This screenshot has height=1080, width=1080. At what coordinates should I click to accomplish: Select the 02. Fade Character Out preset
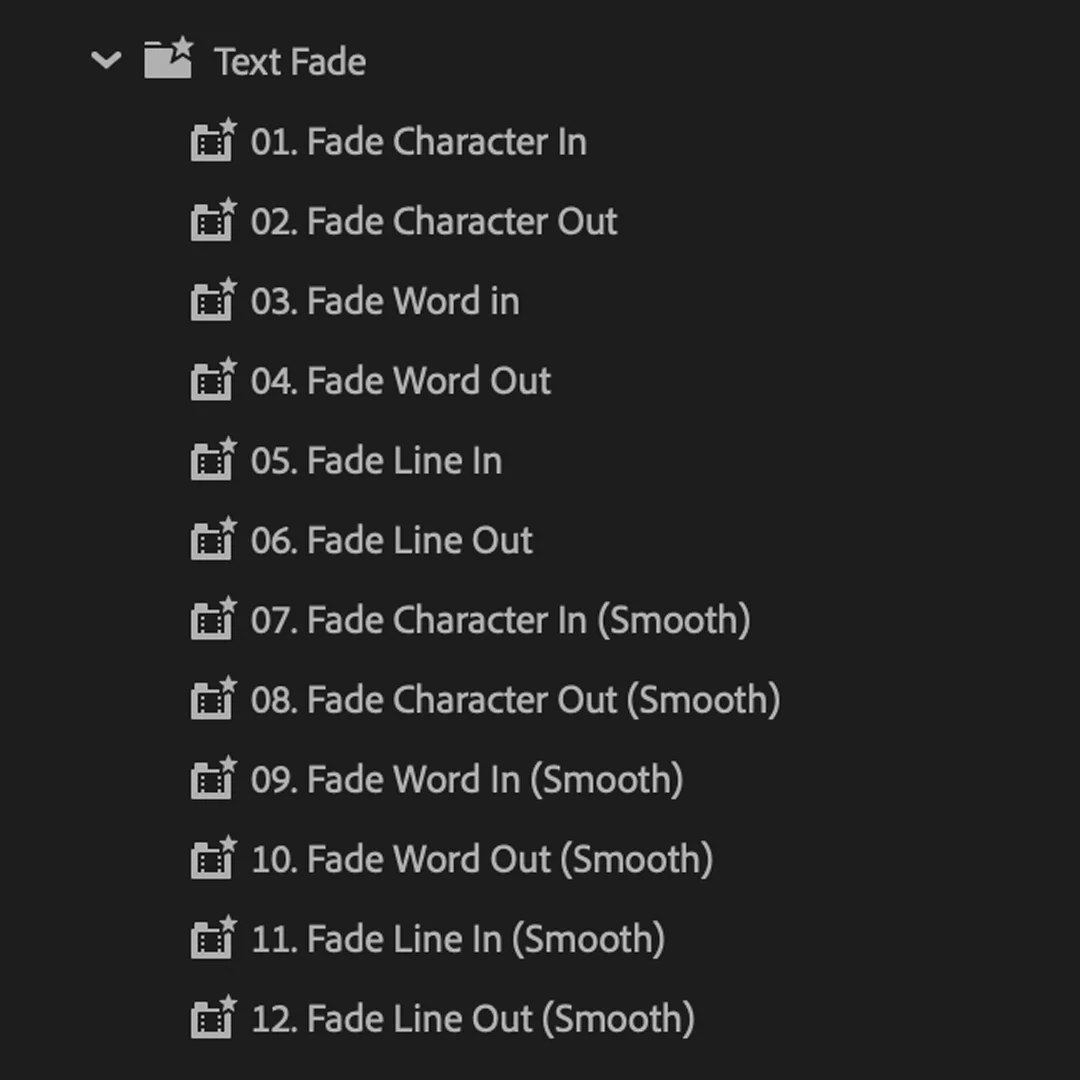tap(434, 221)
